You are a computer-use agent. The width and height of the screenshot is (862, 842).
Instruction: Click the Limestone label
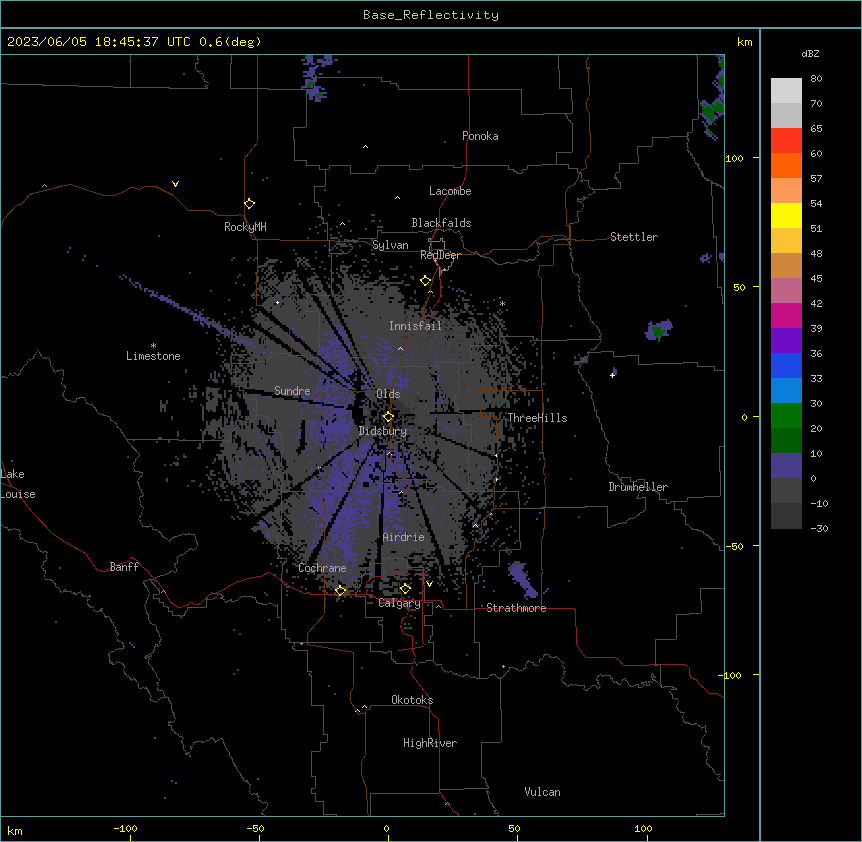(153, 356)
